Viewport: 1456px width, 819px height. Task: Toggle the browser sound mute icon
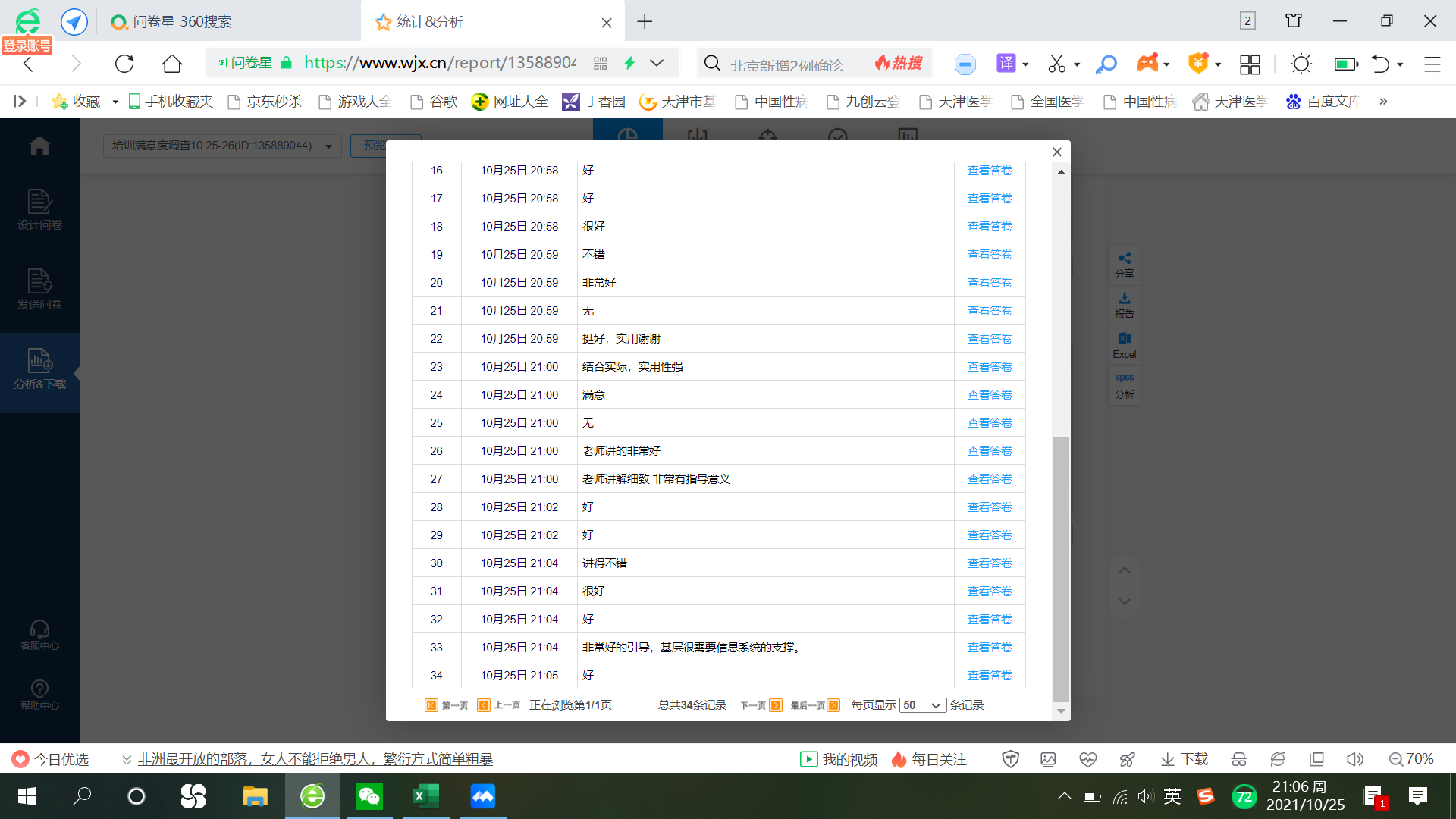point(1354,759)
